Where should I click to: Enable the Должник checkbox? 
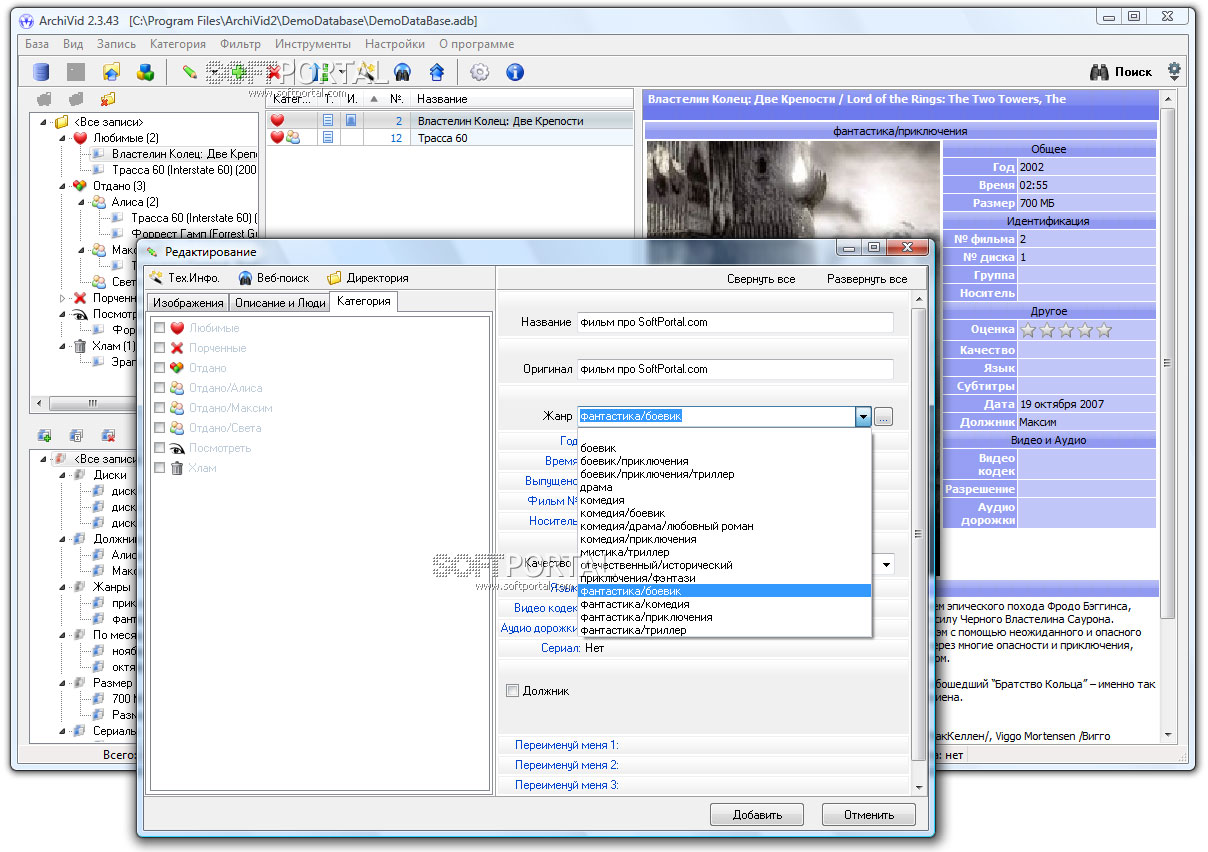click(x=513, y=691)
